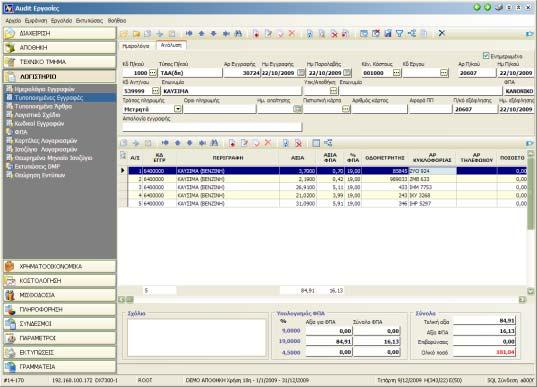Click the red X delete icon in header toolbar
The width and height of the screenshot is (537, 387).
coord(292,34)
